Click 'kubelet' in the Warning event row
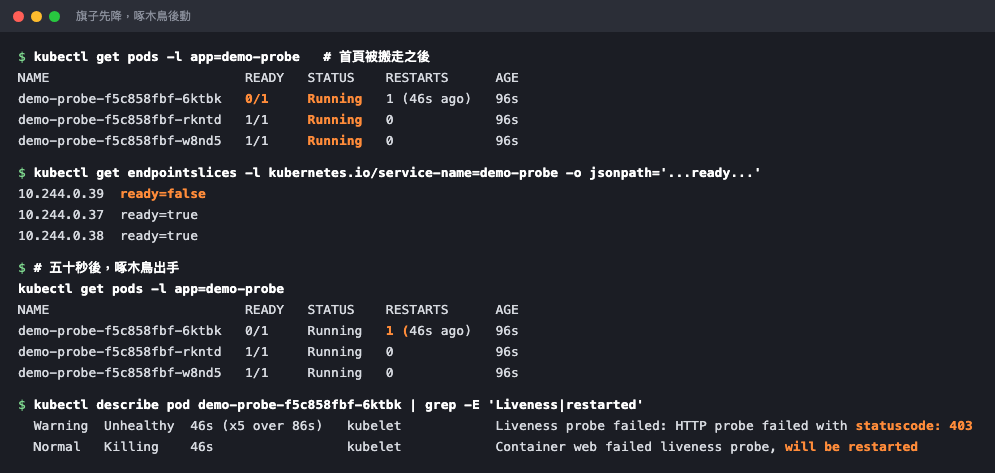 pos(374,426)
